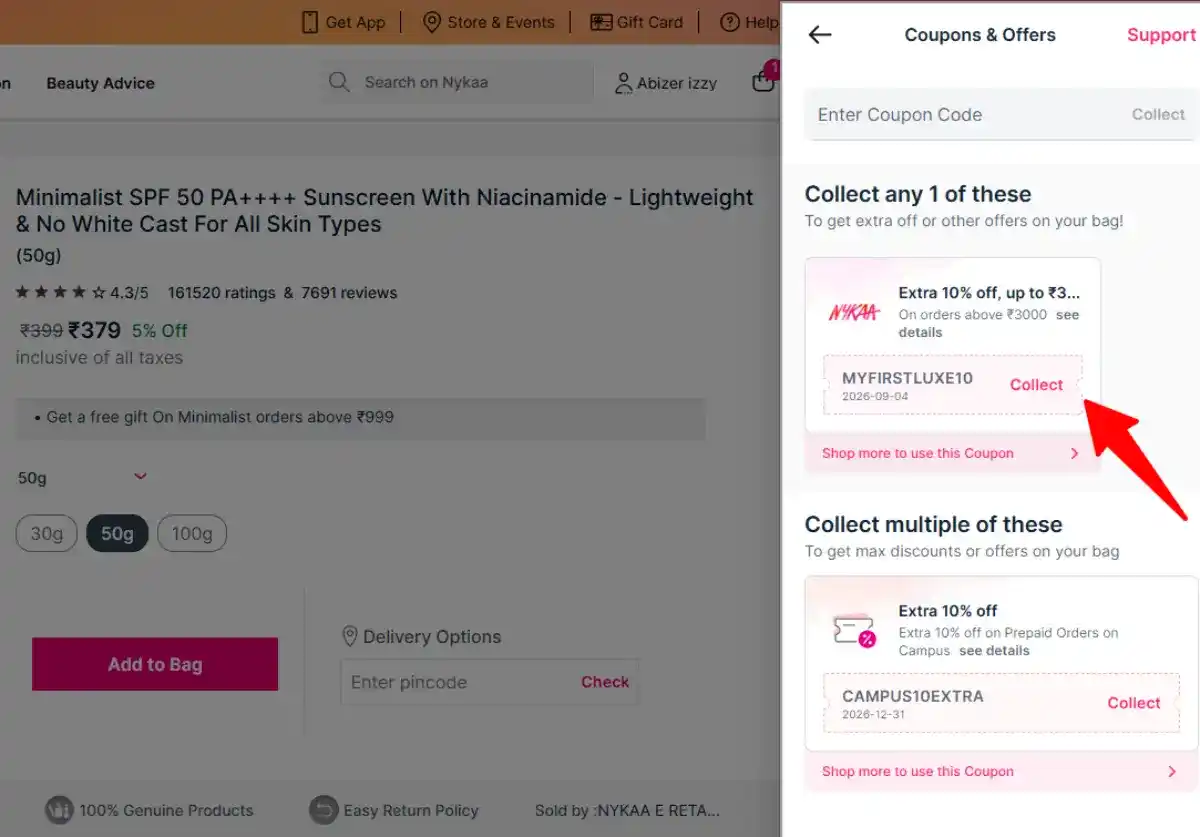Click the Help question mark icon
The image size is (1200, 837).
coord(730,22)
